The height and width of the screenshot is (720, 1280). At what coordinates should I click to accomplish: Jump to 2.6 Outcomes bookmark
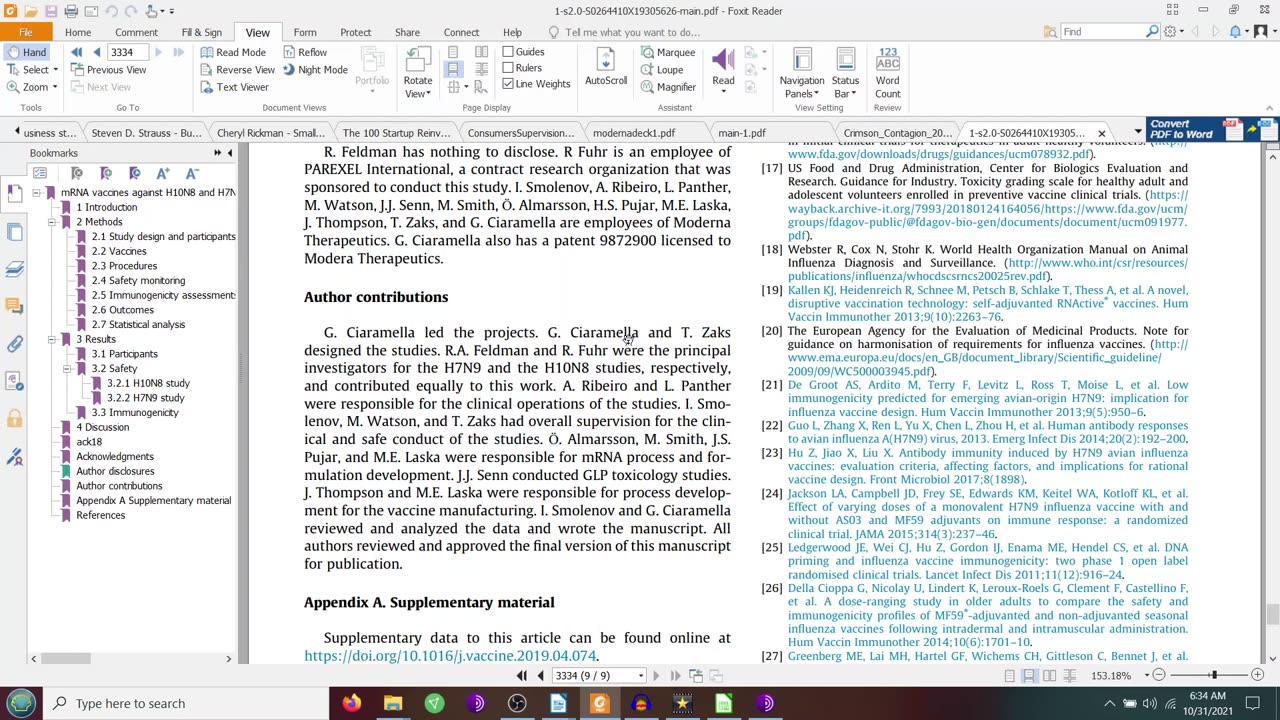pyautogui.click(x=122, y=310)
